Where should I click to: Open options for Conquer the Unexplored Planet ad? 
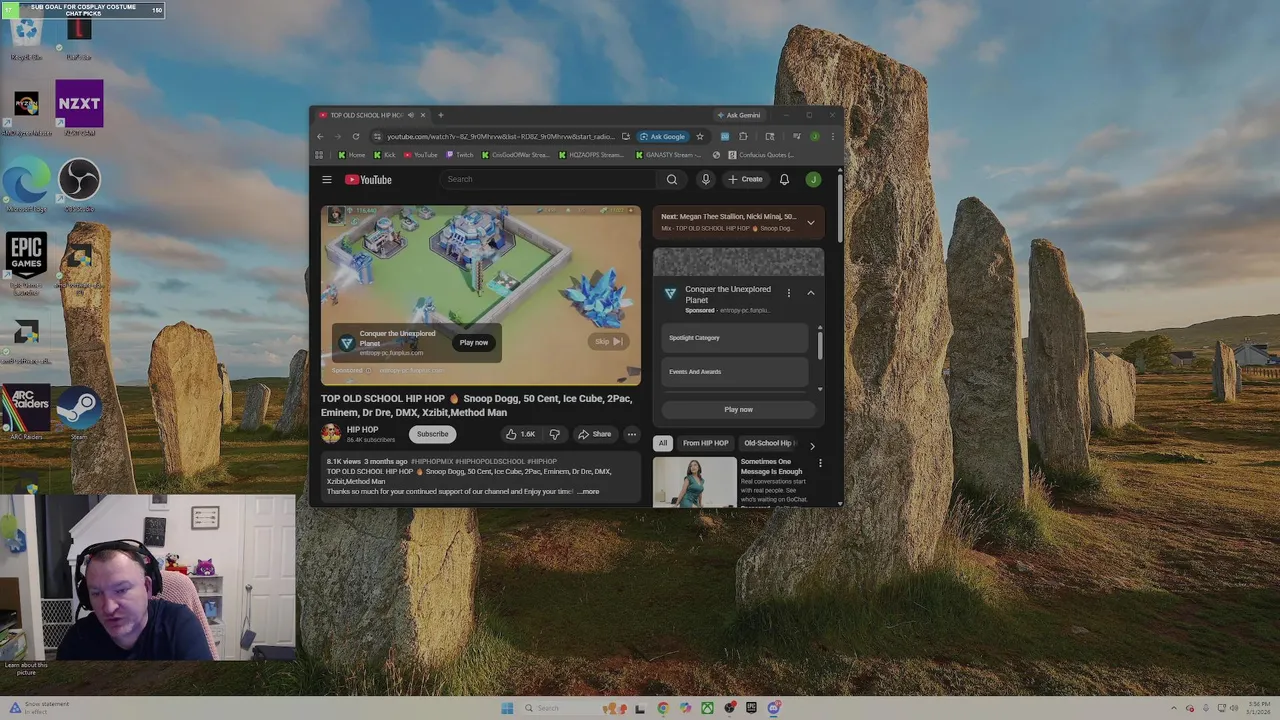[x=789, y=293]
